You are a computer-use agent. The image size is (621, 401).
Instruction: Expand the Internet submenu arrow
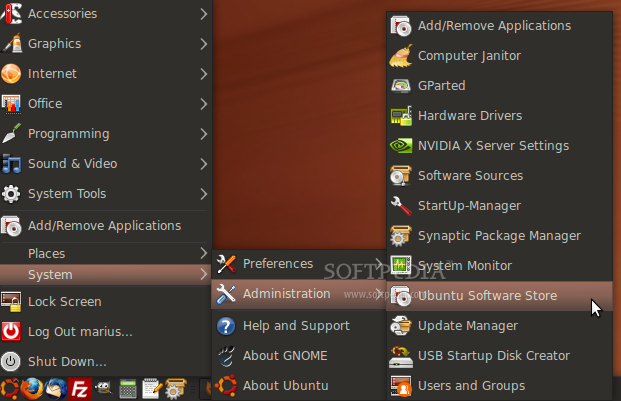click(x=203, y=74)
